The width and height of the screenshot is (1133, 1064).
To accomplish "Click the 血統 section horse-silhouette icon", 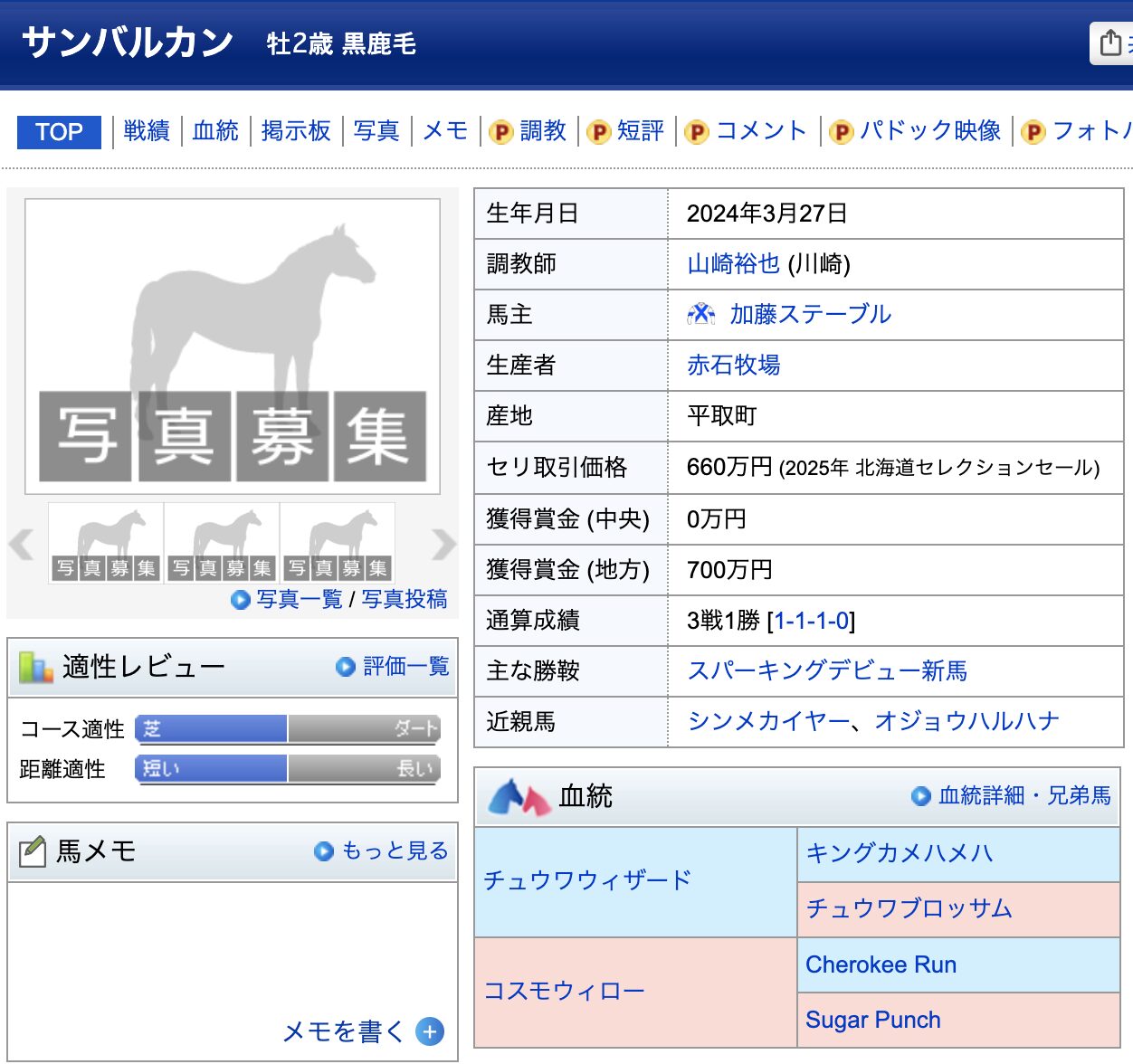I will (519, 796).
